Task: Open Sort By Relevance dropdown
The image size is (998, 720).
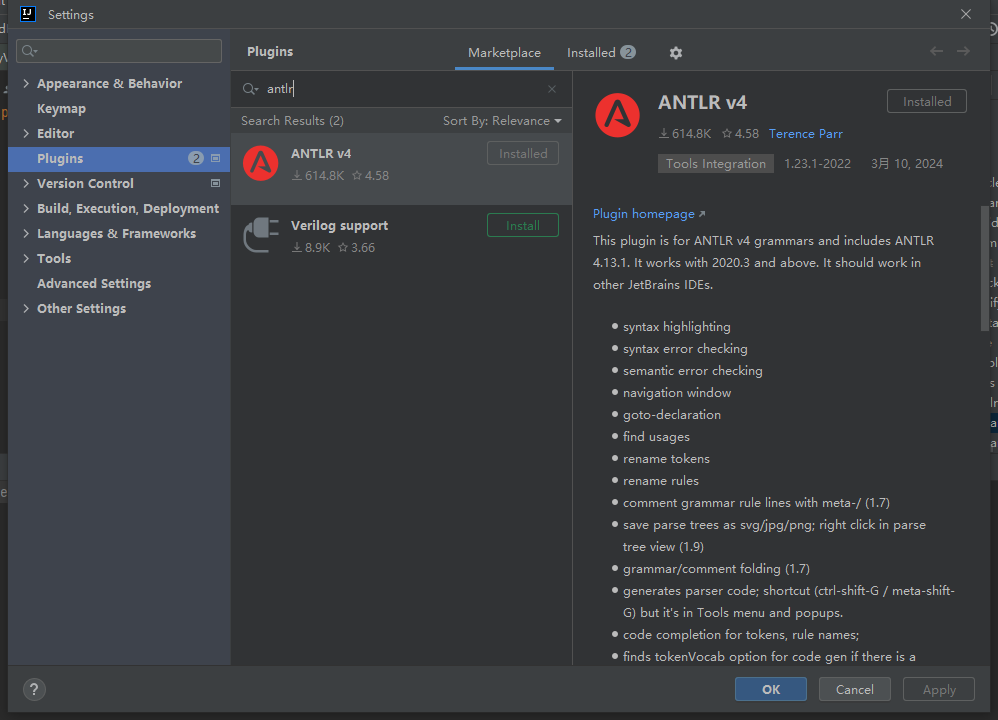Action: (502, 121)
